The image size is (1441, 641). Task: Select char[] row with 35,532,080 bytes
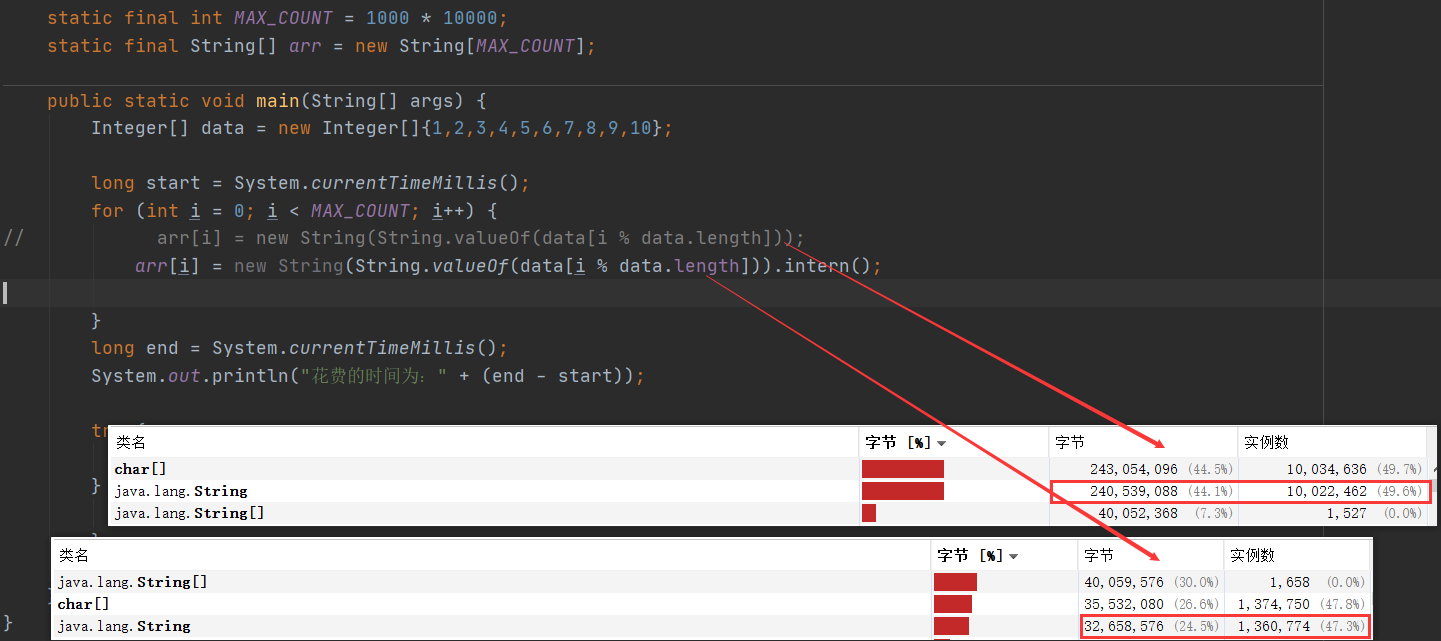(711, 604)
